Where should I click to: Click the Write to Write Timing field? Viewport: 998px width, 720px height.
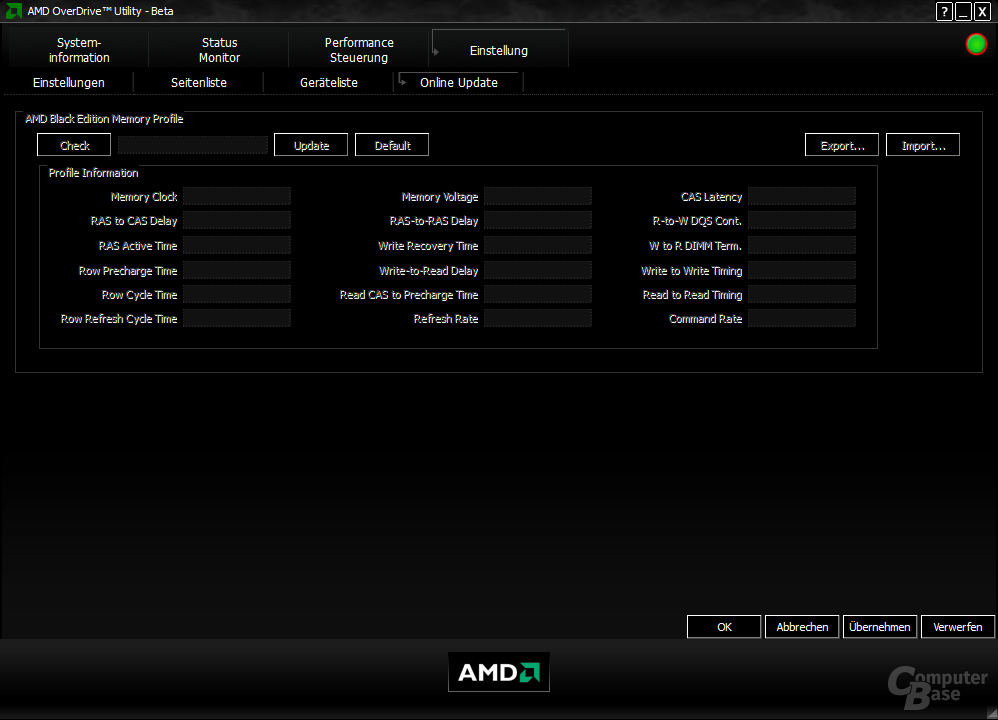click(802, 270)
